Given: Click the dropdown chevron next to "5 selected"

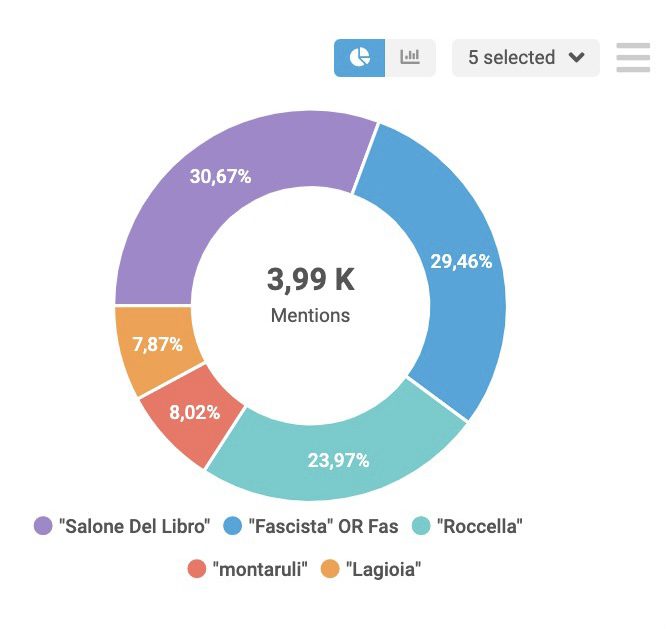Looking at the screenshot, I should [576, 58].
